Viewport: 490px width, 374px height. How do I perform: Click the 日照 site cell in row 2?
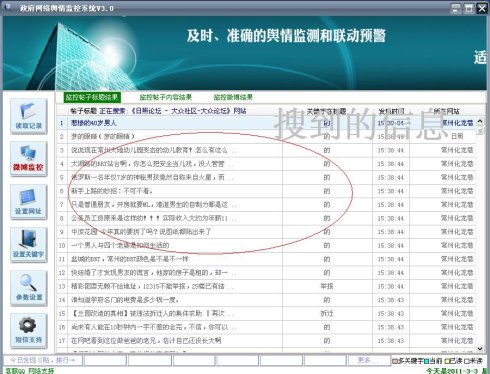click(x=457, y=136)
